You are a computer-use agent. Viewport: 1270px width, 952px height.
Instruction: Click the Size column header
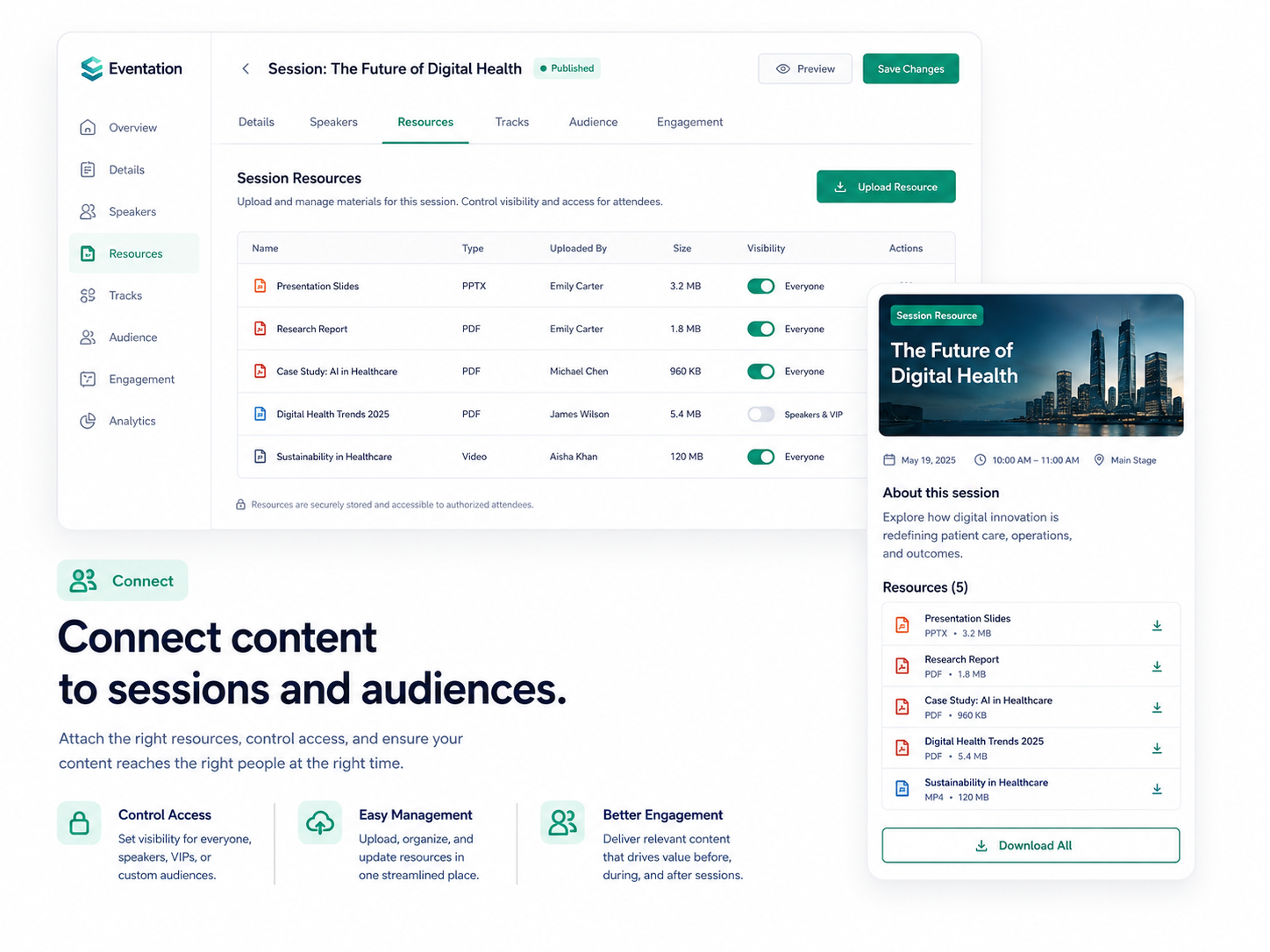681,249
